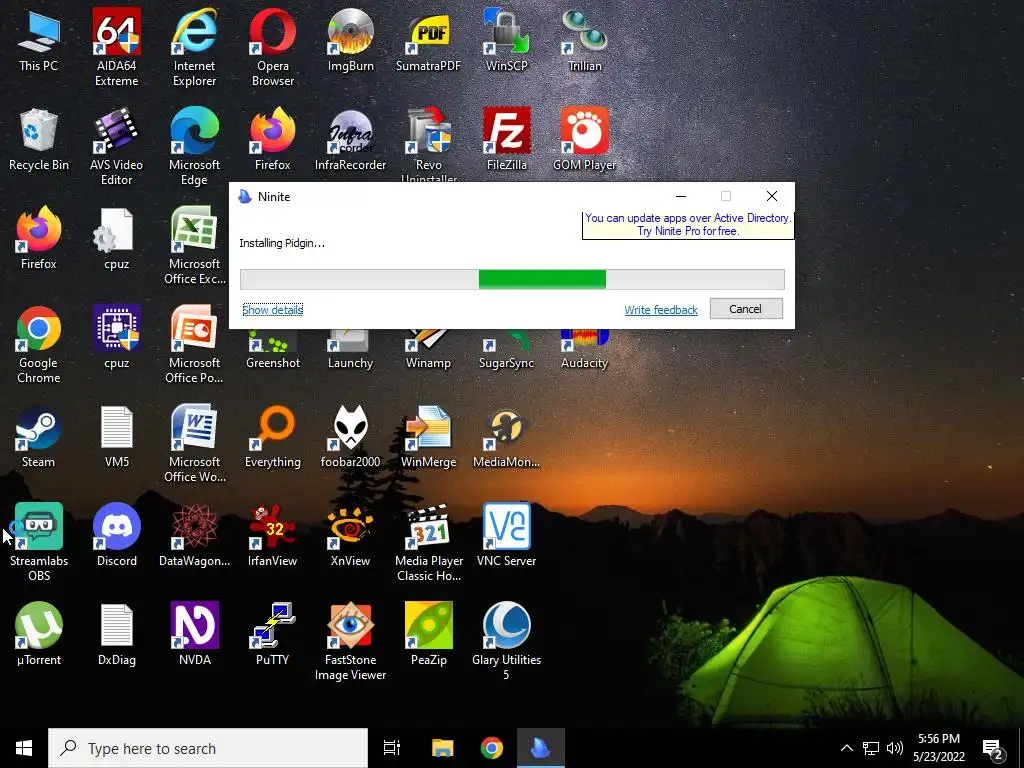Click the Ninite taskbar button

click(541, 748)
